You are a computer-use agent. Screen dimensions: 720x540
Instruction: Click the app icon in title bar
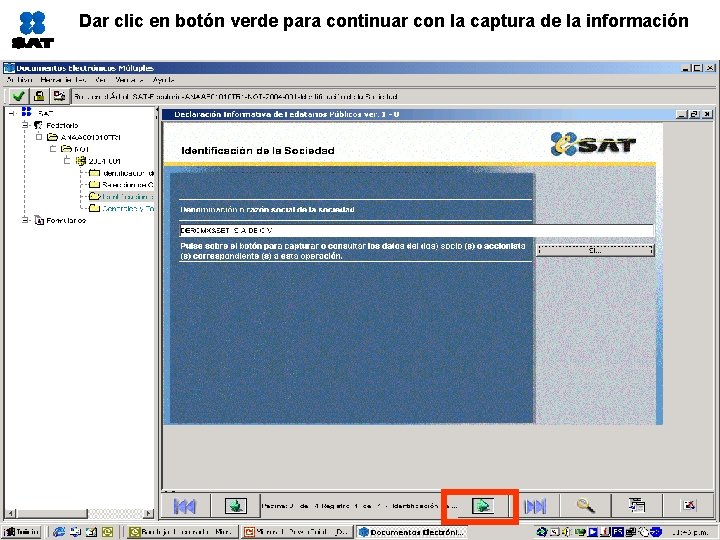point(9,68)
